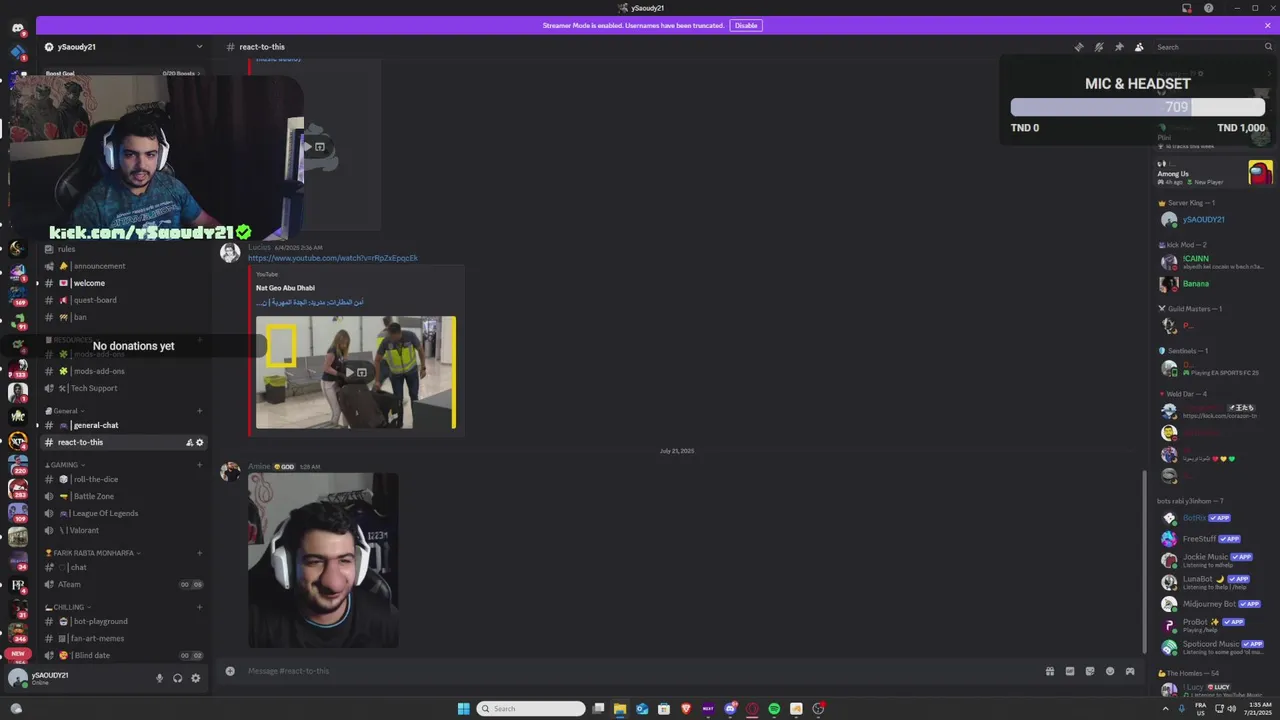Screen dimensions: 1280x720
Task: Toggle the member list icon
Action: [1139, 47]
